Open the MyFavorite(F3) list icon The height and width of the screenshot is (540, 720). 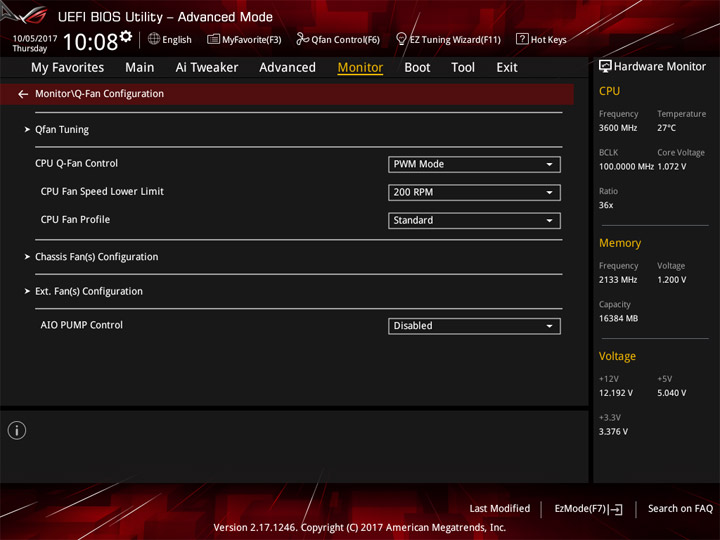[x=213, y=39]
